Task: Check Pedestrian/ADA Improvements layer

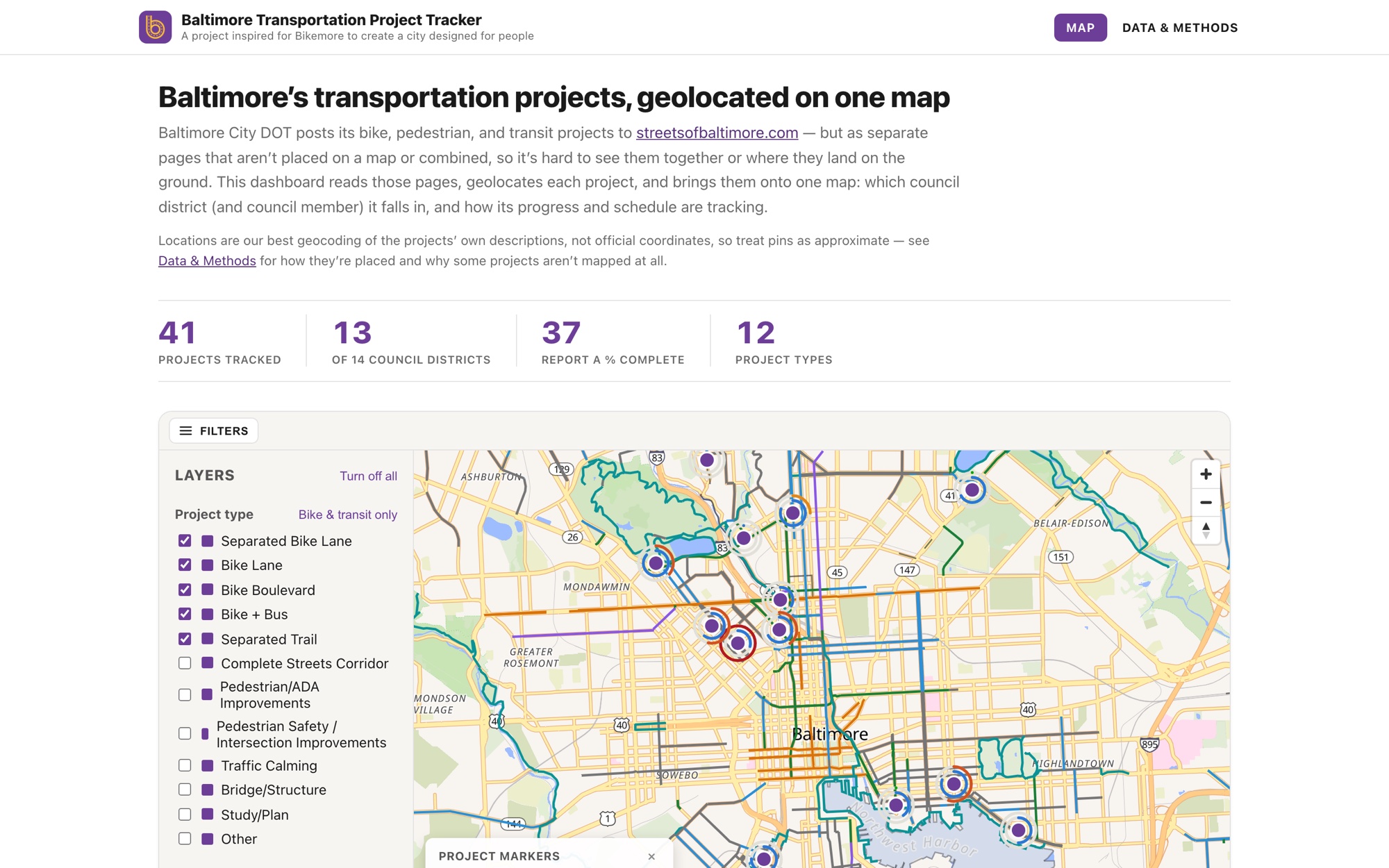Action: point(185,694)
